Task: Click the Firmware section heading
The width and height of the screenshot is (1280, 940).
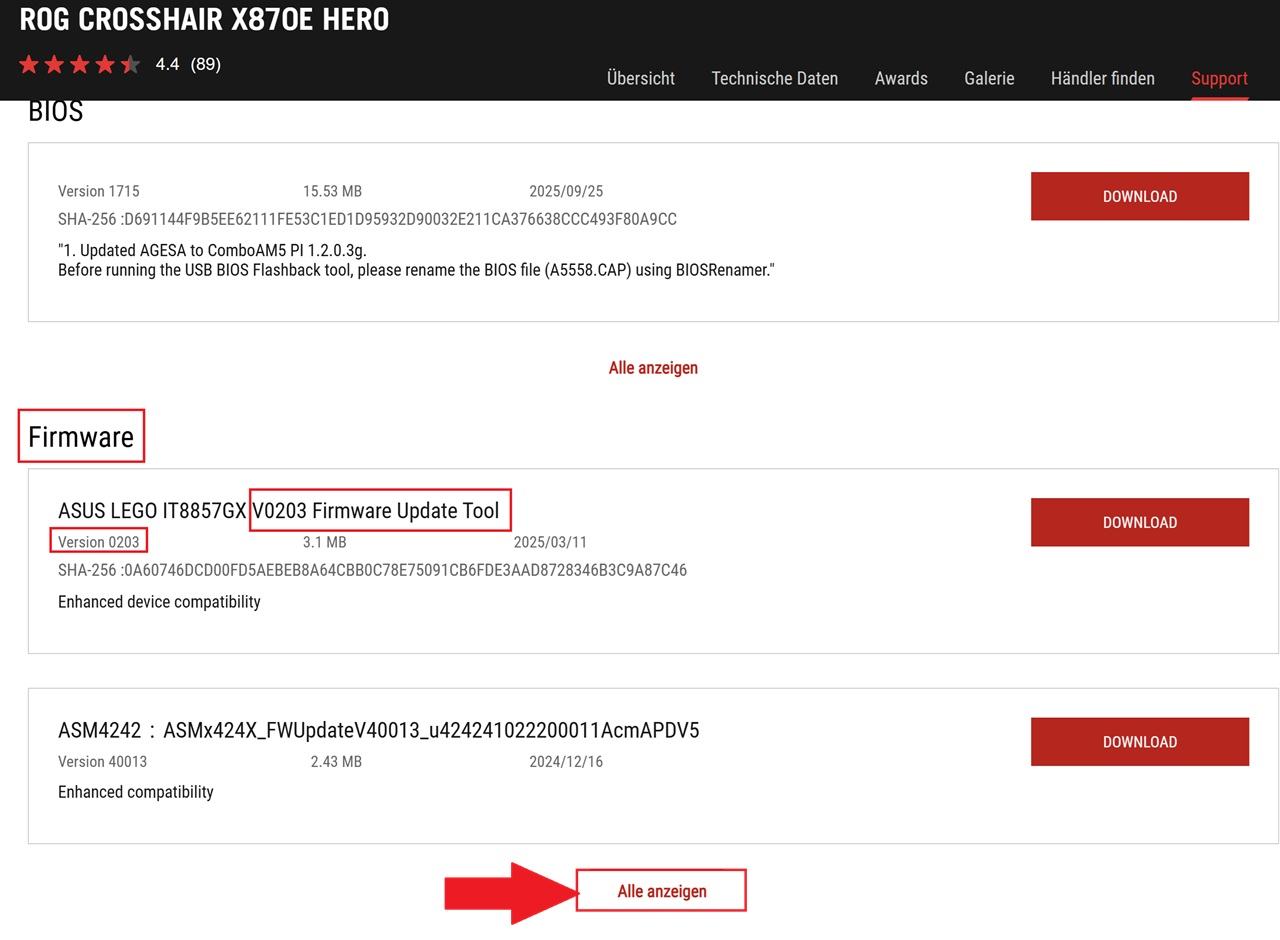Action: [x=81, y=436]
